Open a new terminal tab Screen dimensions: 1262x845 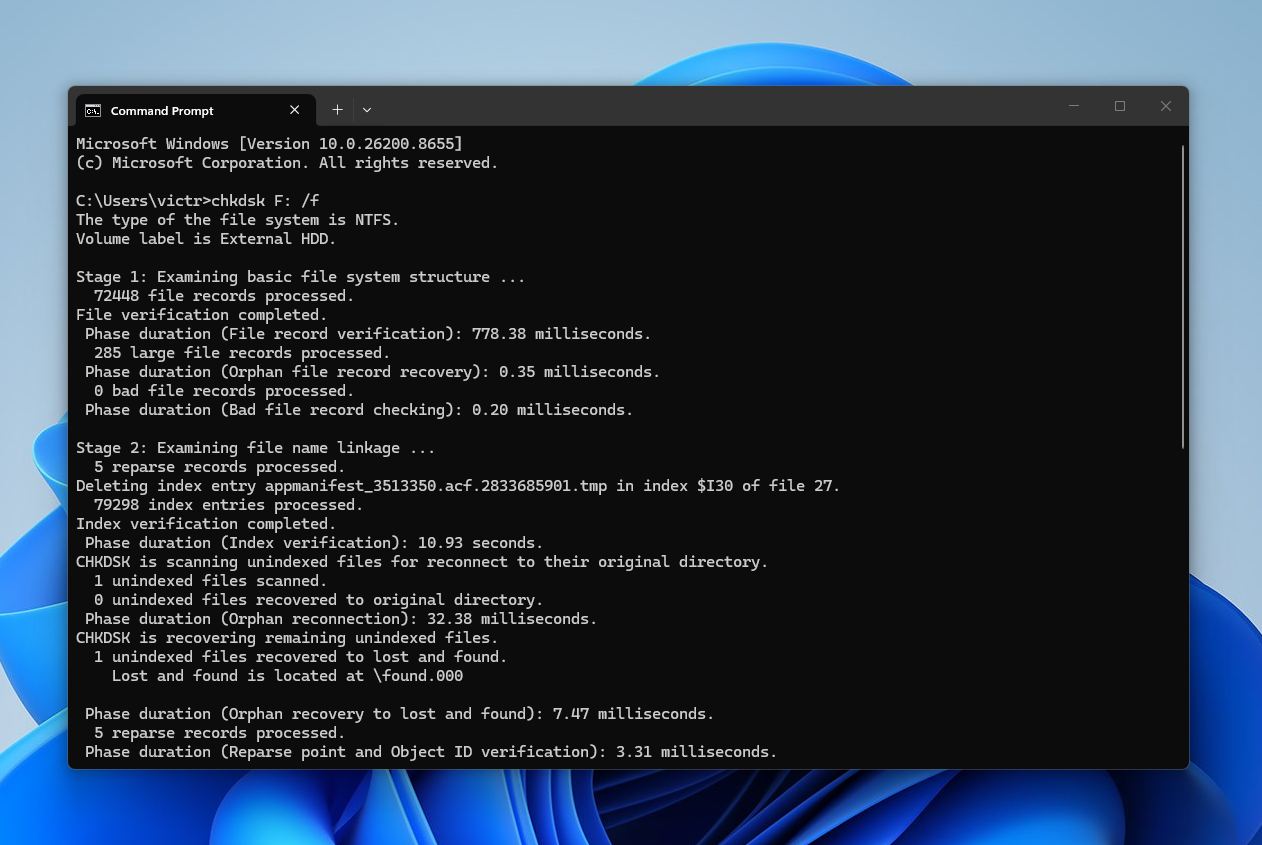coord(337,110)
